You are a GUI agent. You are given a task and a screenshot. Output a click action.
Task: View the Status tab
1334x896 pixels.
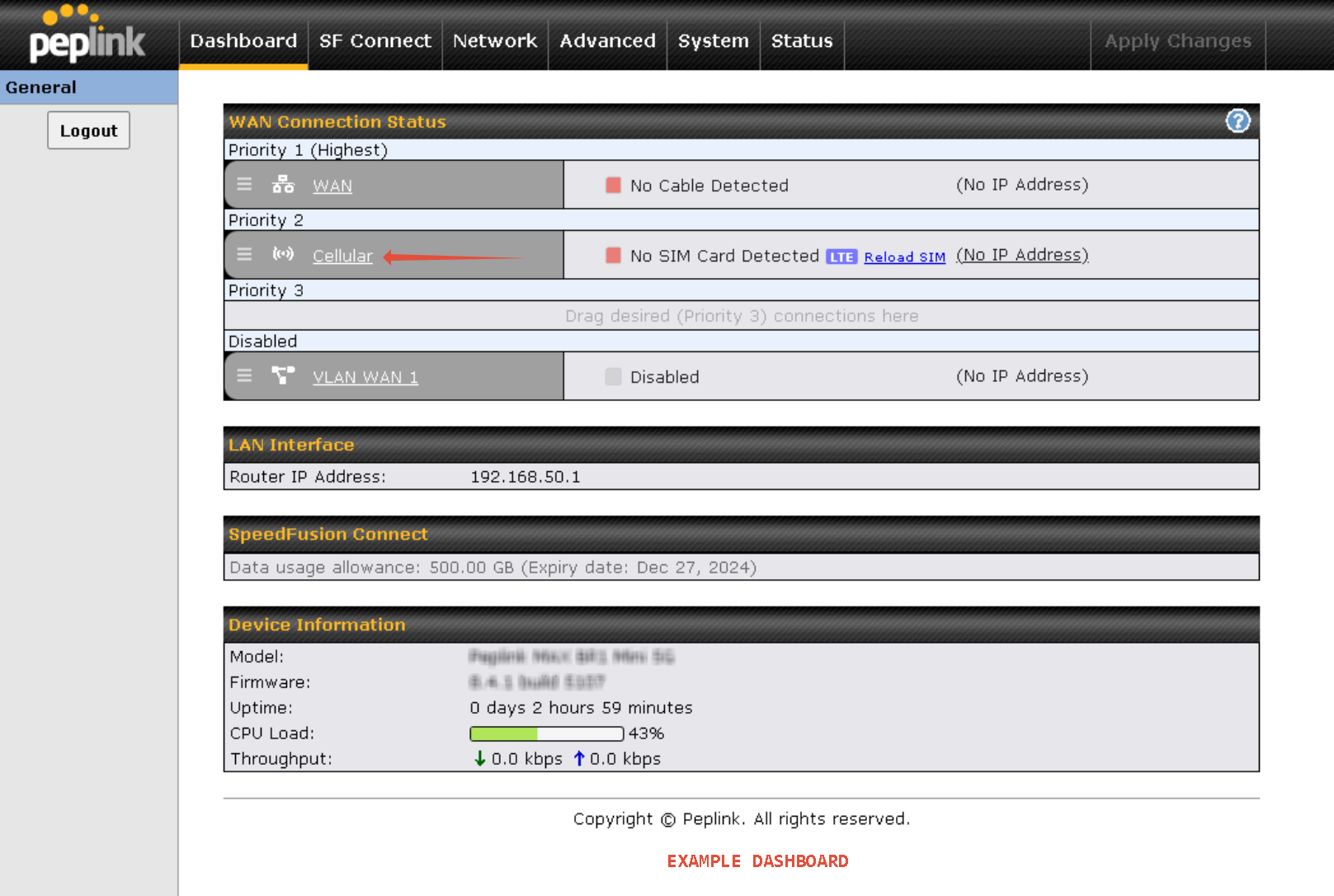point(802,40)
